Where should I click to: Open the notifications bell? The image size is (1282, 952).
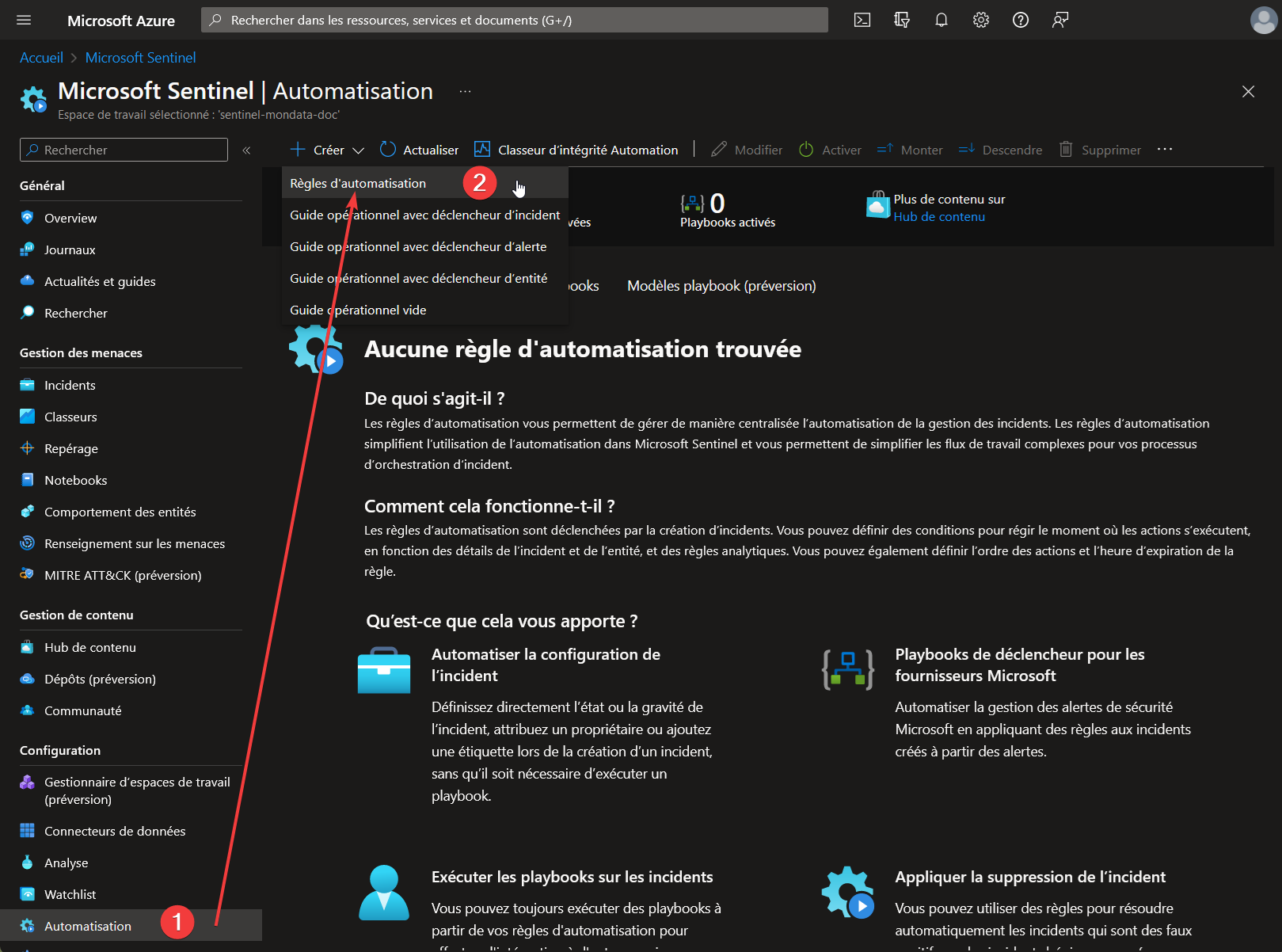942,20
